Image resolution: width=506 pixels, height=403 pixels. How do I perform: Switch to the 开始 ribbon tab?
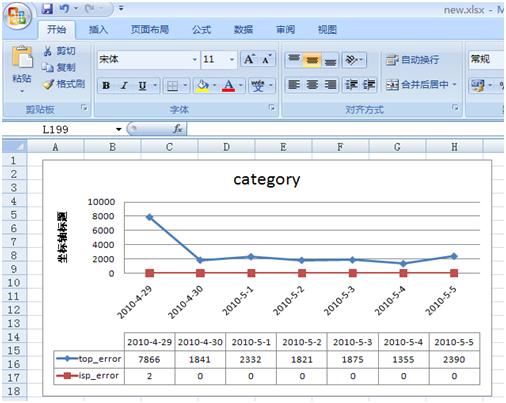56,30
